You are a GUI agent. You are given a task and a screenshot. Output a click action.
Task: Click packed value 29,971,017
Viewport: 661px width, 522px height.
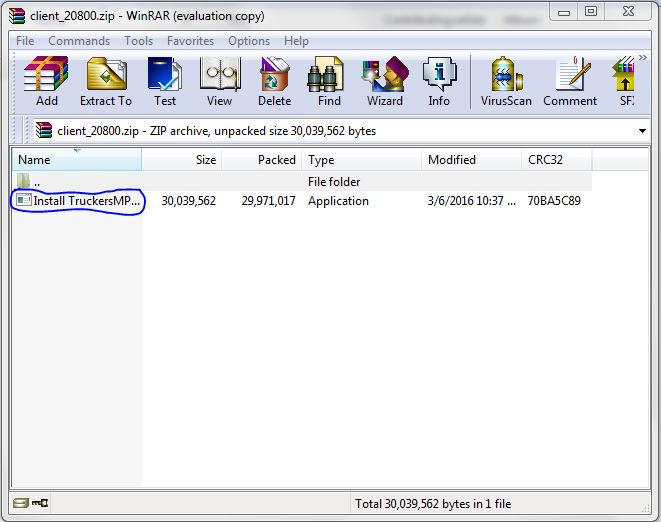tap(268, 201)
